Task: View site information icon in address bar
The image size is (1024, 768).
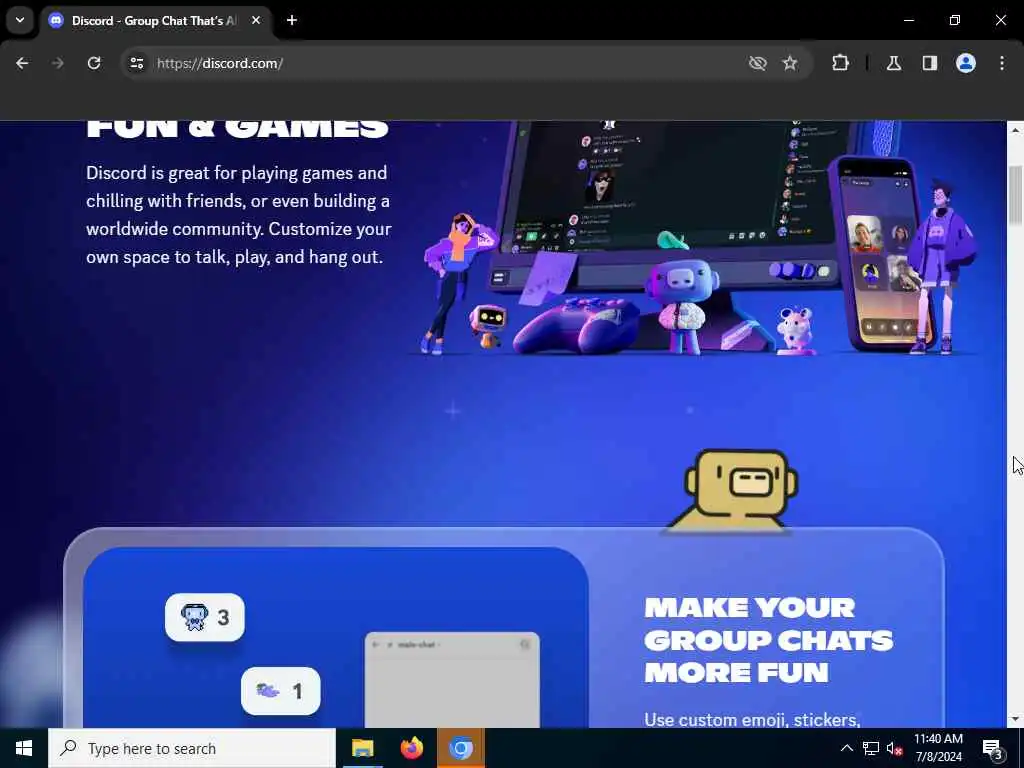Action: [x=136, y=63]
